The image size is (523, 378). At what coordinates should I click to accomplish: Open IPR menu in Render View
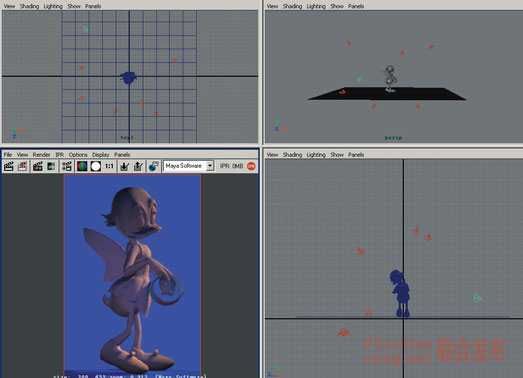point(59,154)
